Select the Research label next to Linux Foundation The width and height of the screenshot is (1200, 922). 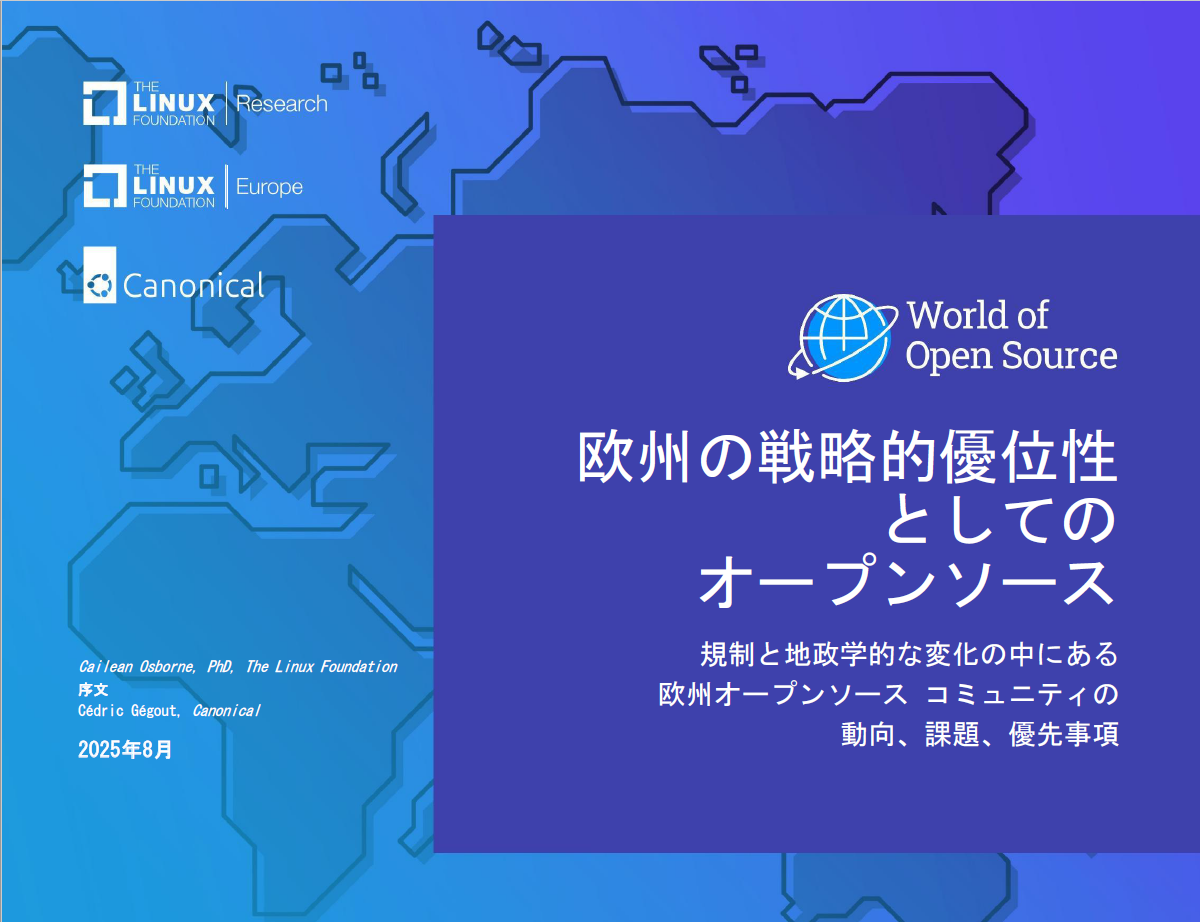(282, 103)
